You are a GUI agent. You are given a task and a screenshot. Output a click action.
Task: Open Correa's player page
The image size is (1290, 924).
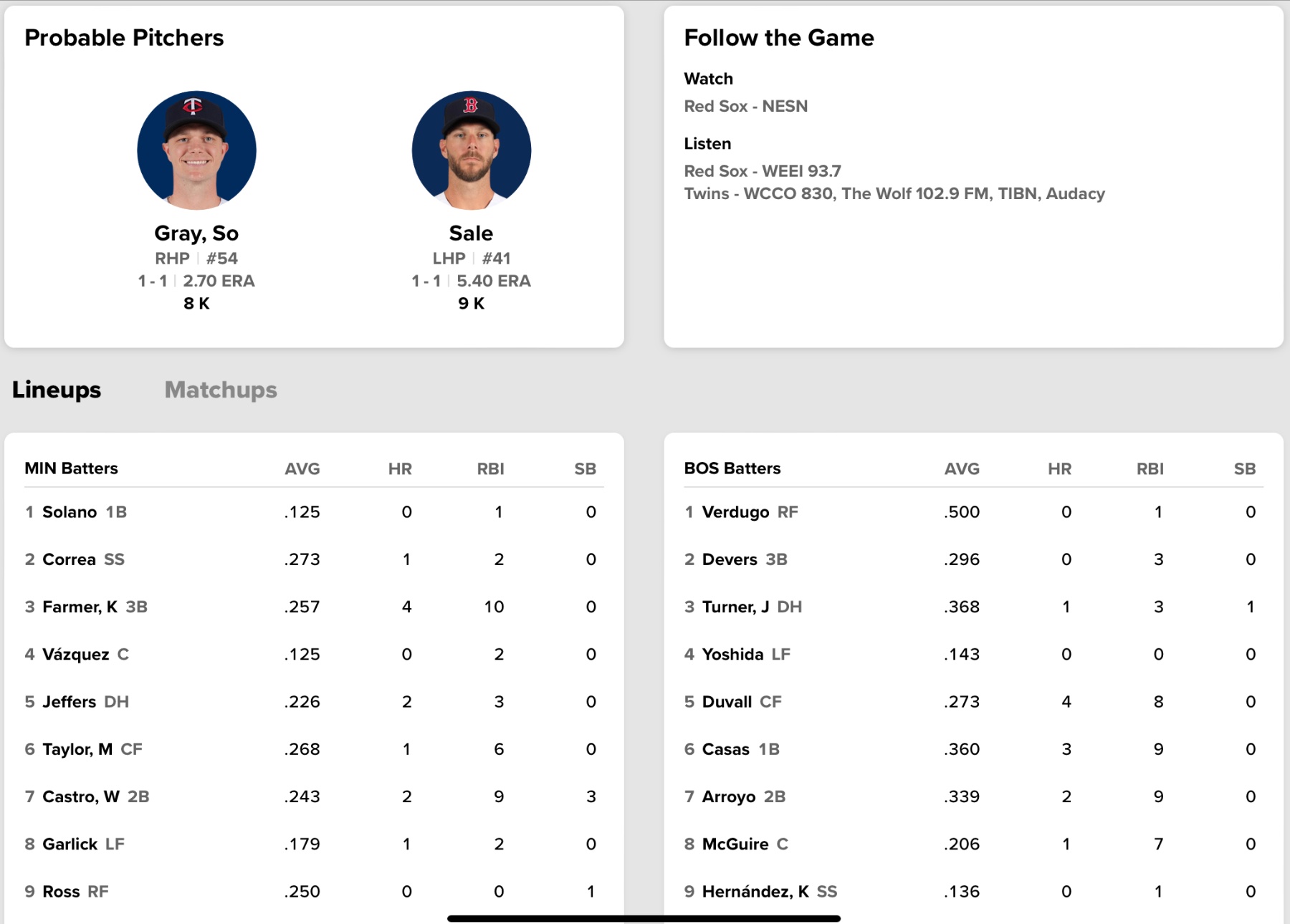click(x=69, y=559)
